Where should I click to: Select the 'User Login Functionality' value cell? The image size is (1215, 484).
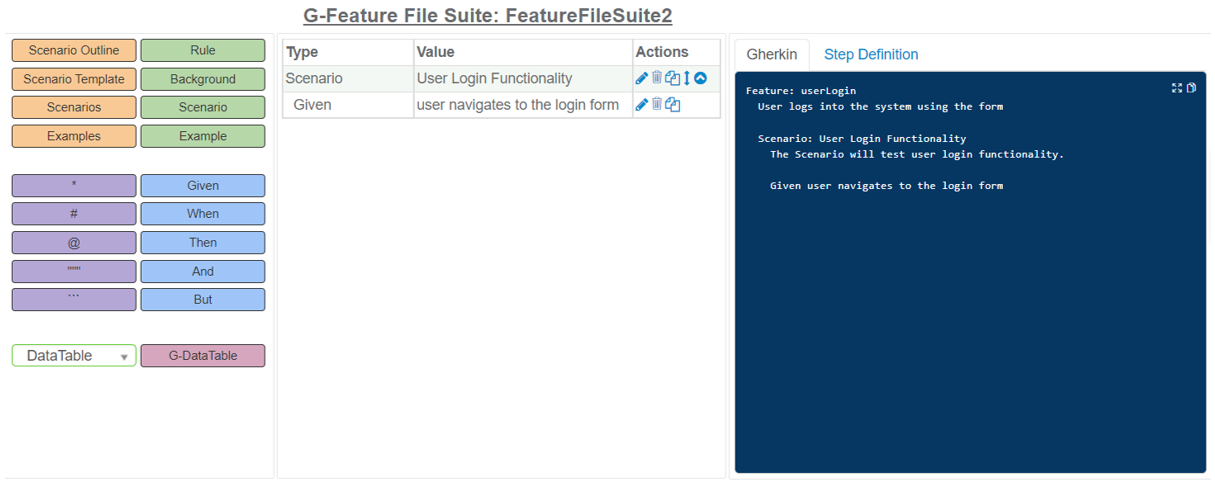tap(523, 78)
